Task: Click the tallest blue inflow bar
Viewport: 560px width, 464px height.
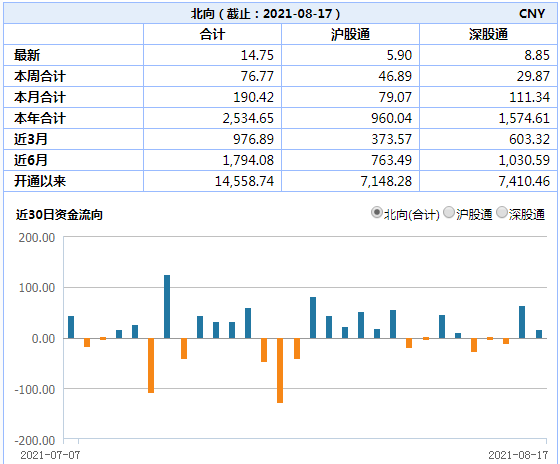Action: (x=167, y=306)
